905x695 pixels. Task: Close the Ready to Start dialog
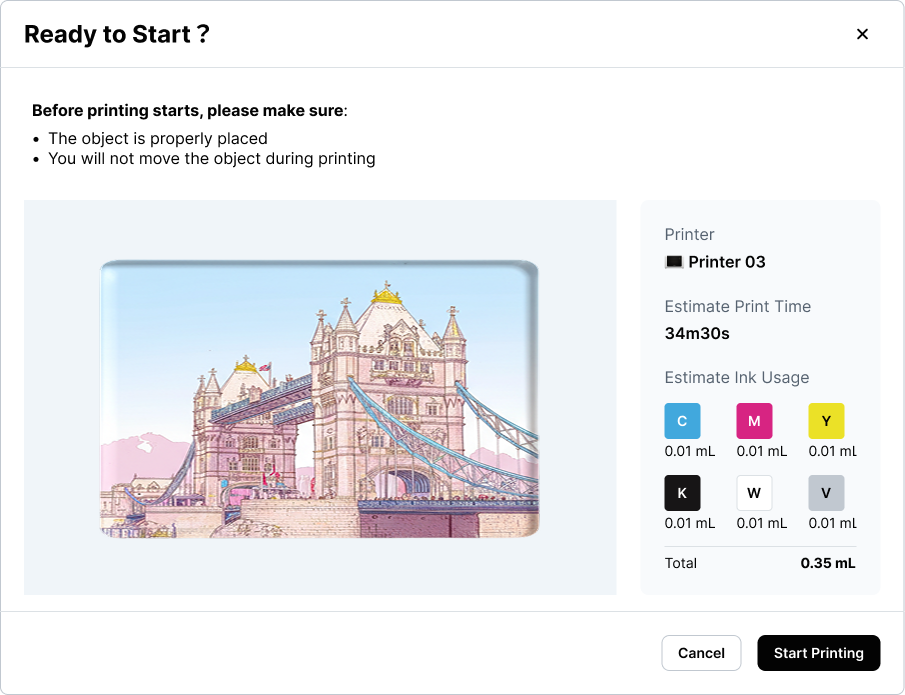click(862, 34)
